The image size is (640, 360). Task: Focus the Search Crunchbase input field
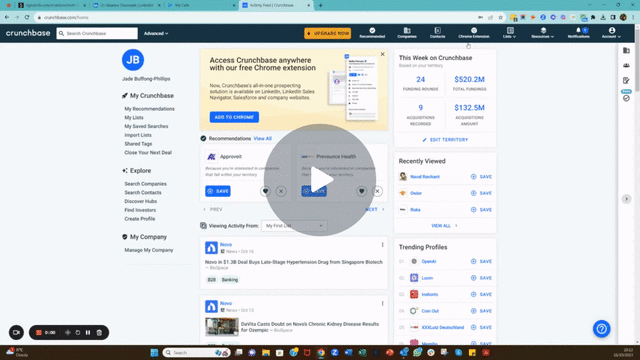97,33
